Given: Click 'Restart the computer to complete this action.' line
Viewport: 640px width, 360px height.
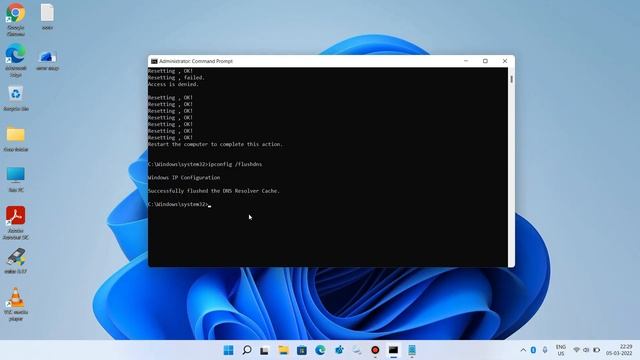Looking at the screenshot, I should (x=215, y=144).
